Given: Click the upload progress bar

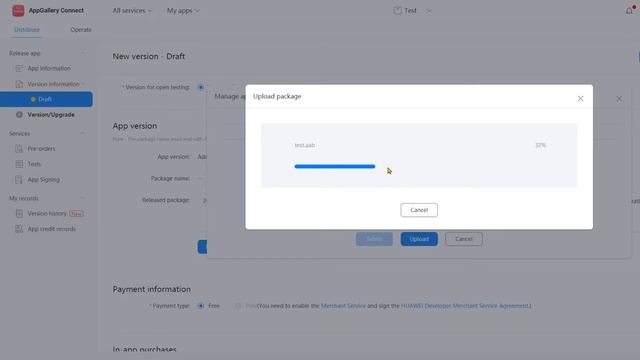Looking at the screenshot, I should (335, 167).
